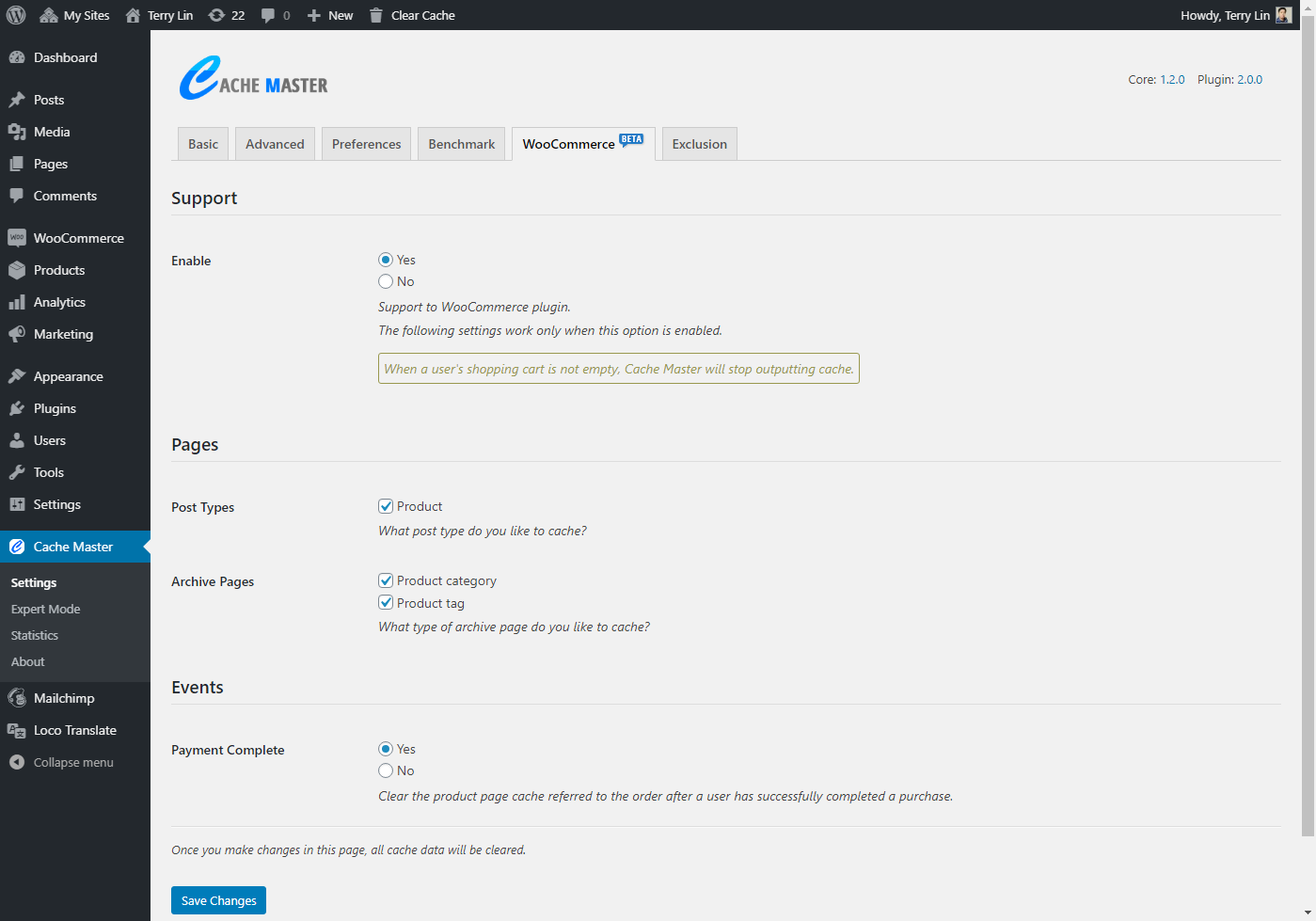Open the 22 pending updates icon
The height and width of the screenshot is (921, 1316).
coord(216,15)
